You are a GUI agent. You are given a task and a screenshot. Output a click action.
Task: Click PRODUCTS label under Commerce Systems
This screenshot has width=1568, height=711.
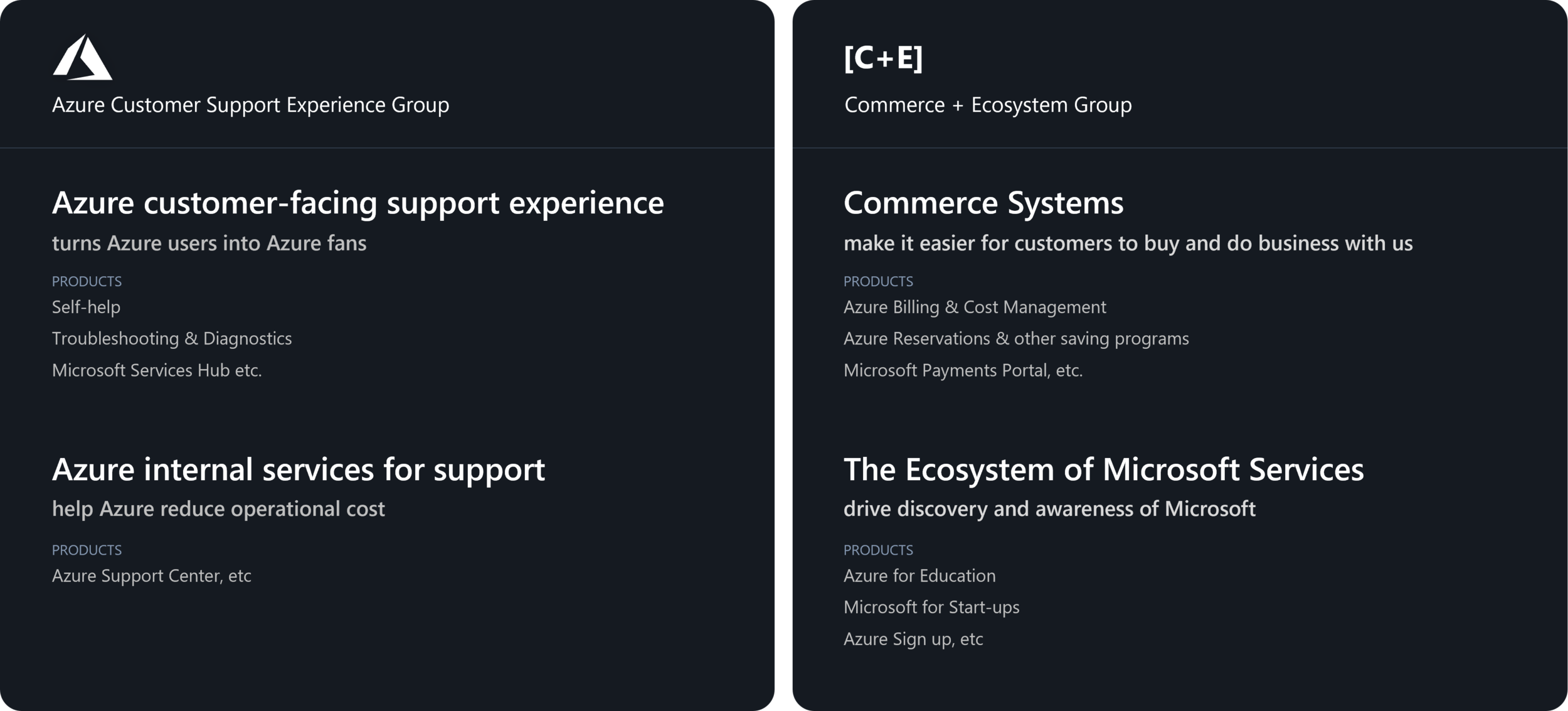point(878,281)
